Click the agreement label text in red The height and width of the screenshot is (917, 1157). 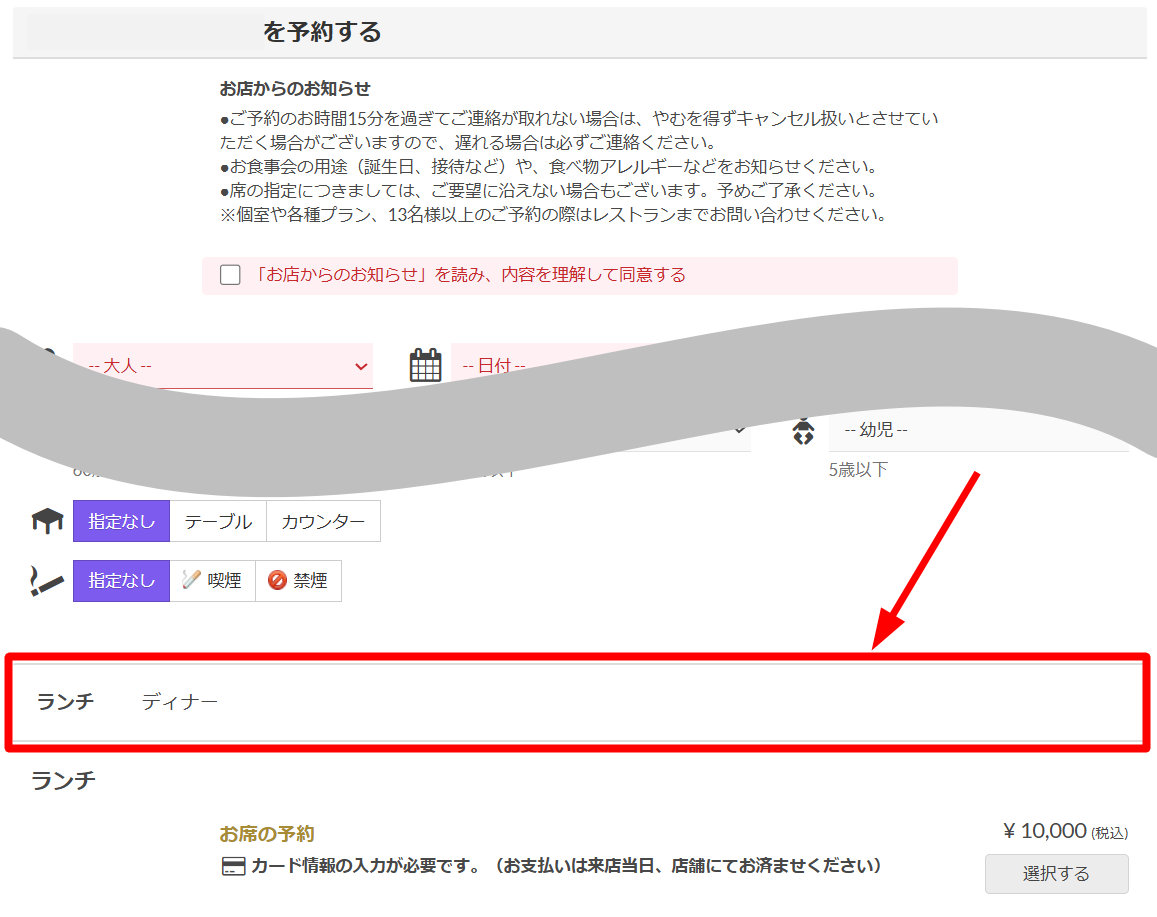[468, 275]
